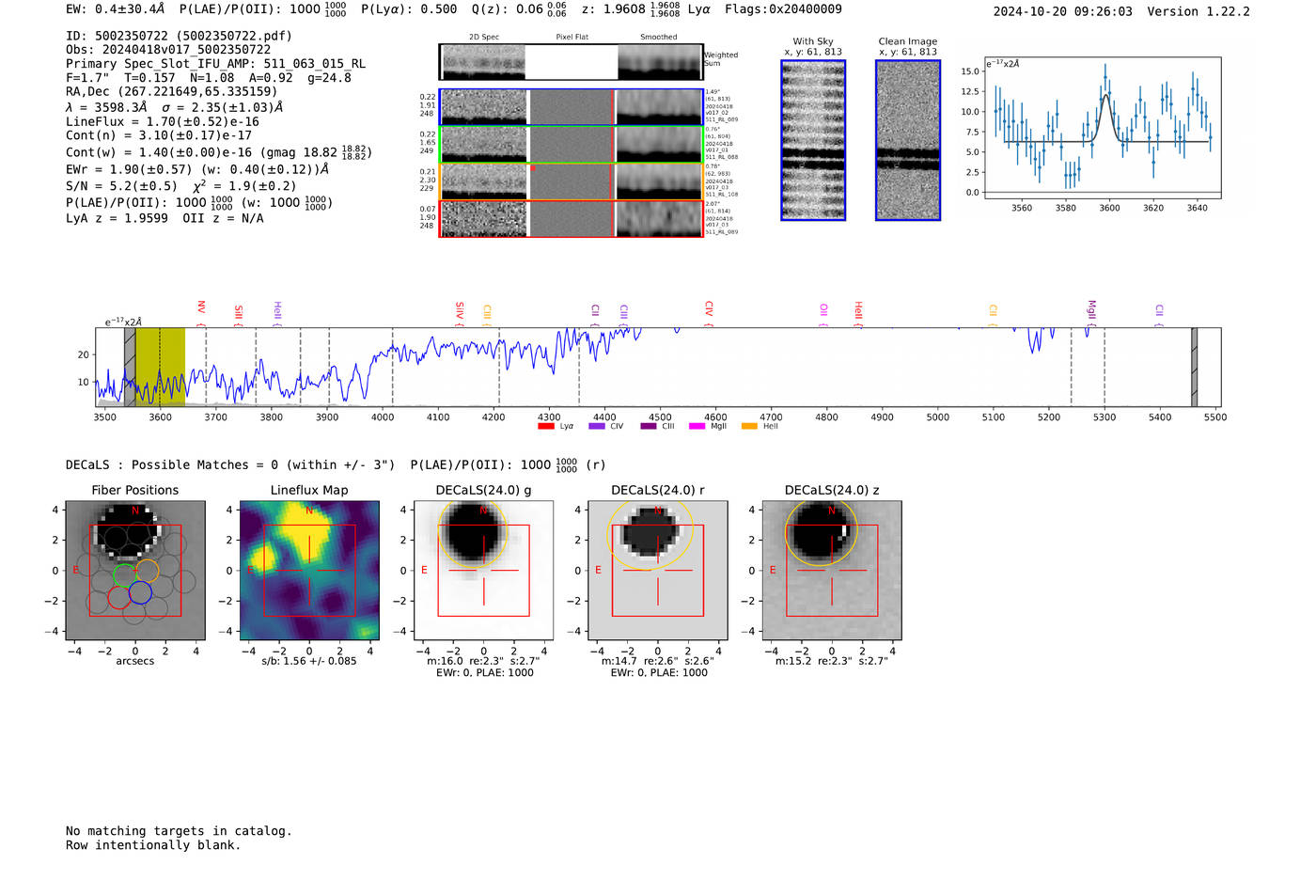Screen dimensions: 1316x896
Task: Click the 'Primary Spec_Slot_IFU_AMP' line
Action: (216, 64)
